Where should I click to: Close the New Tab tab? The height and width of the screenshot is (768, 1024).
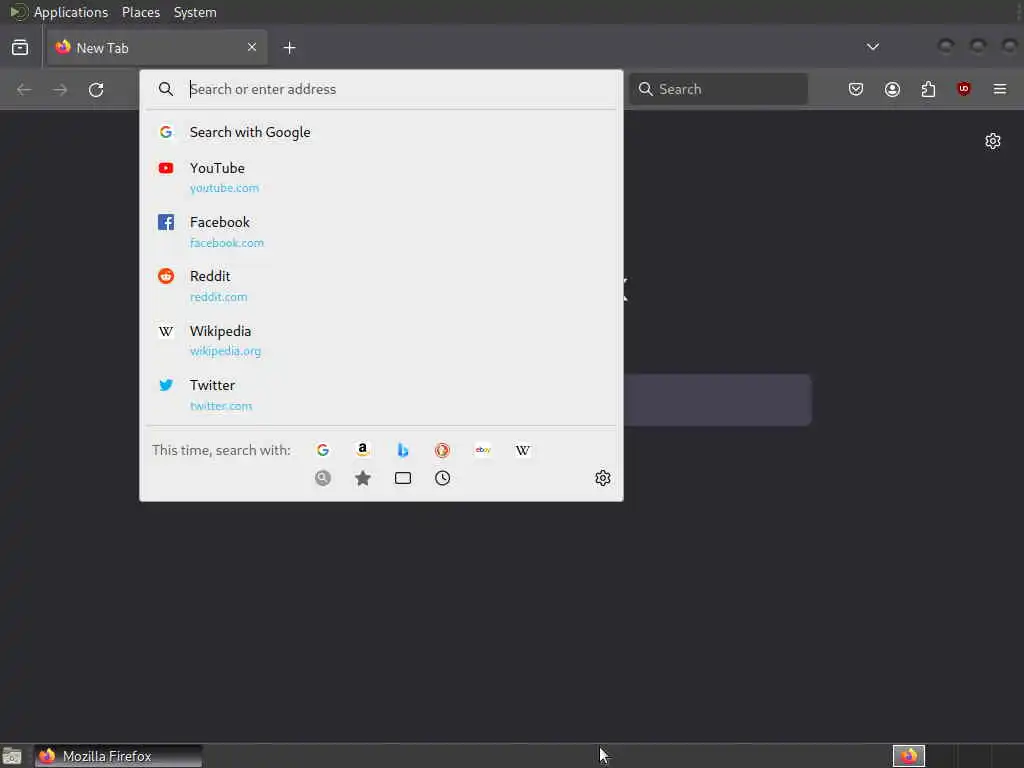[x=252, y=47]
